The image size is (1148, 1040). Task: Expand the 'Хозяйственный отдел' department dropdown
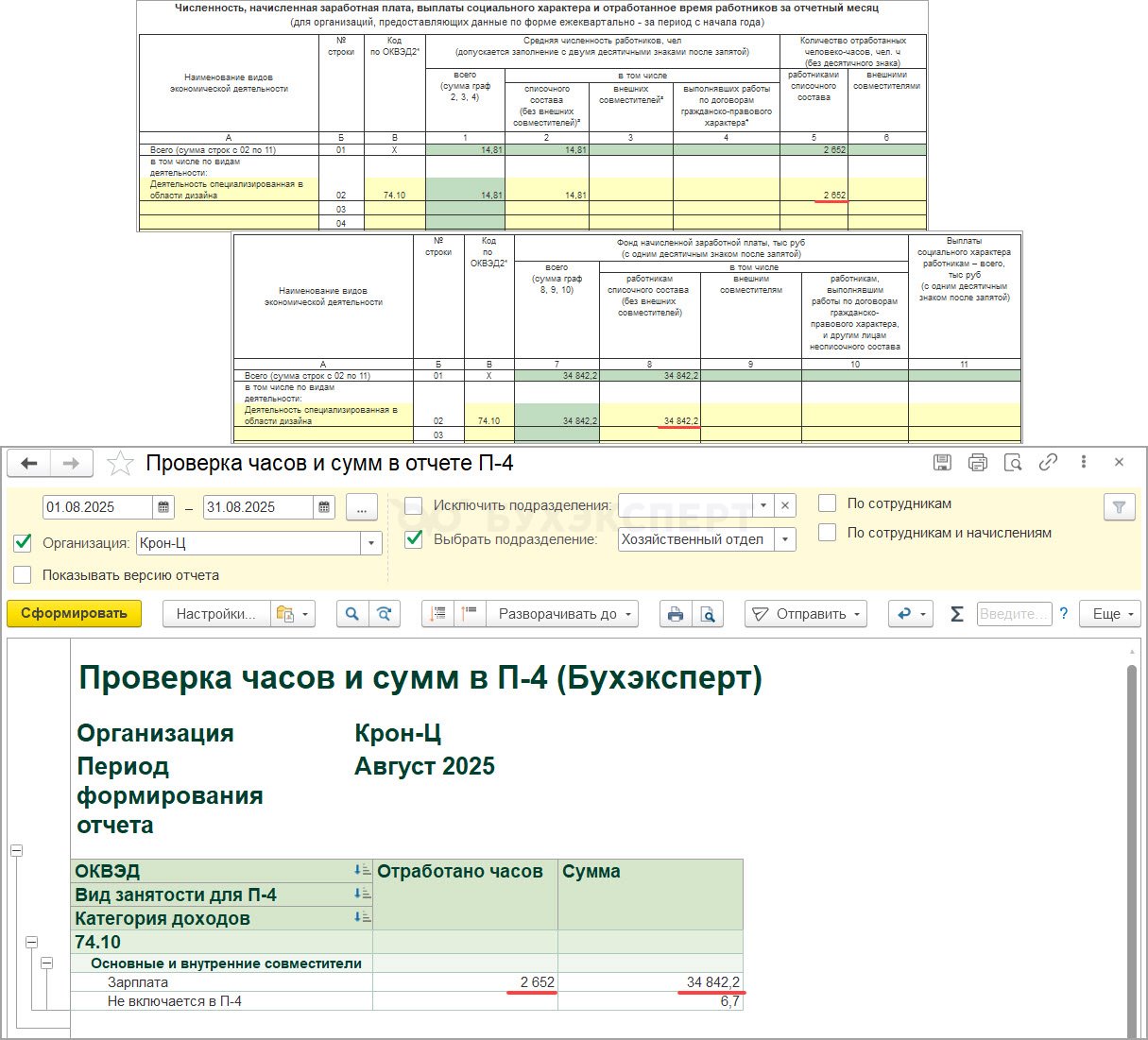784,539
